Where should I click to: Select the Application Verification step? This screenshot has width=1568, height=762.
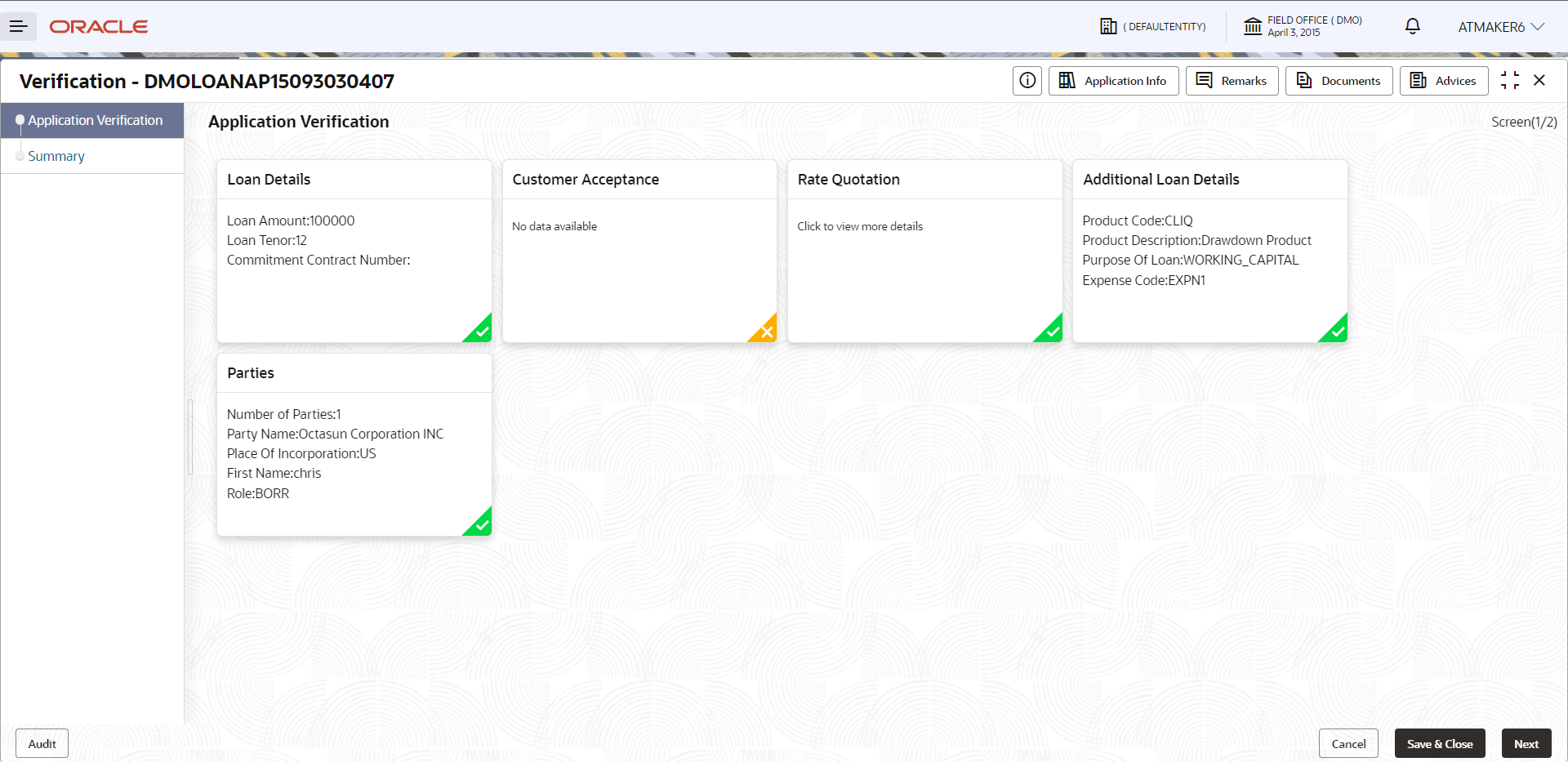click(x=92, y=121)
